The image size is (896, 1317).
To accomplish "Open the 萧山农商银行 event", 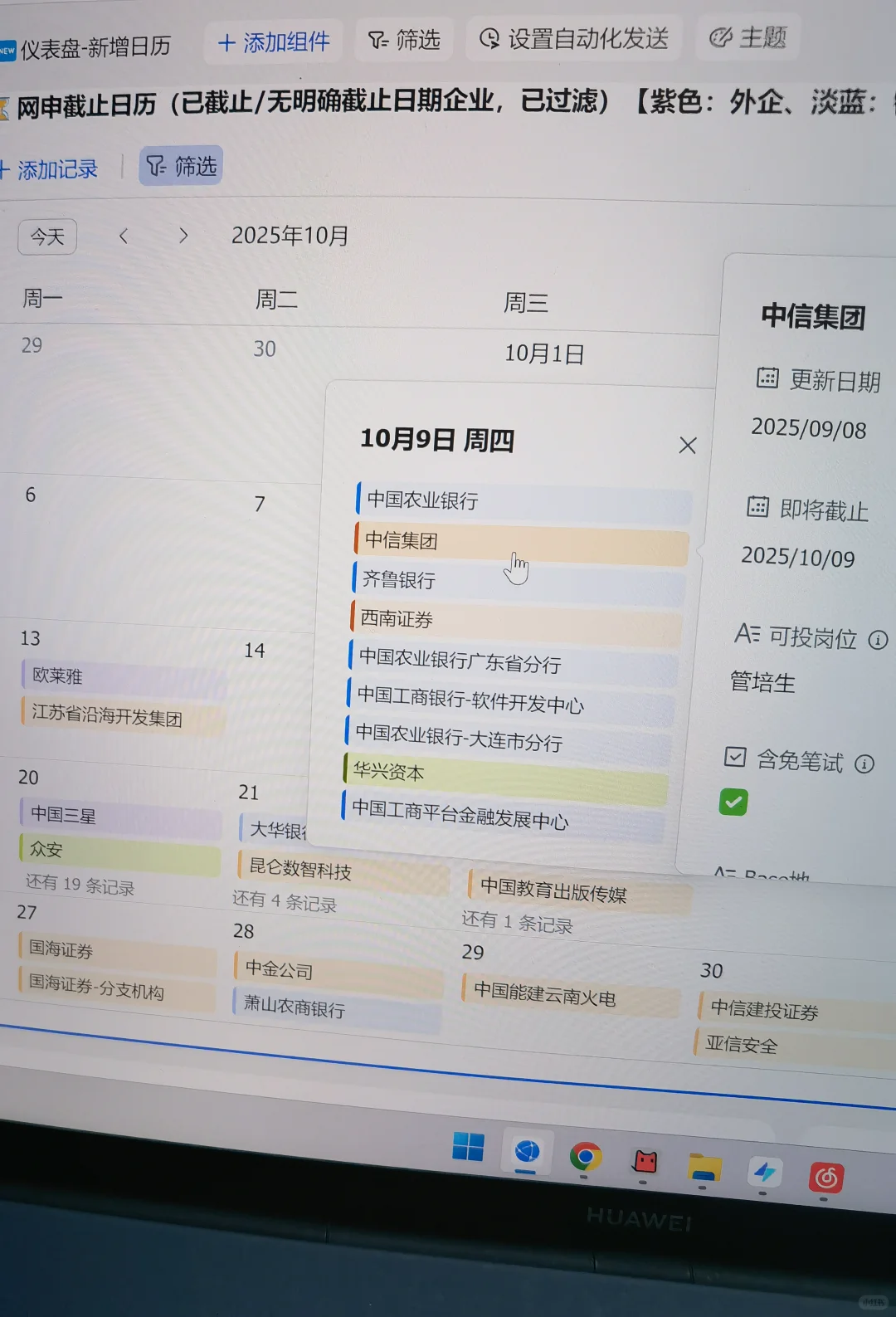I will (338, 1009).
